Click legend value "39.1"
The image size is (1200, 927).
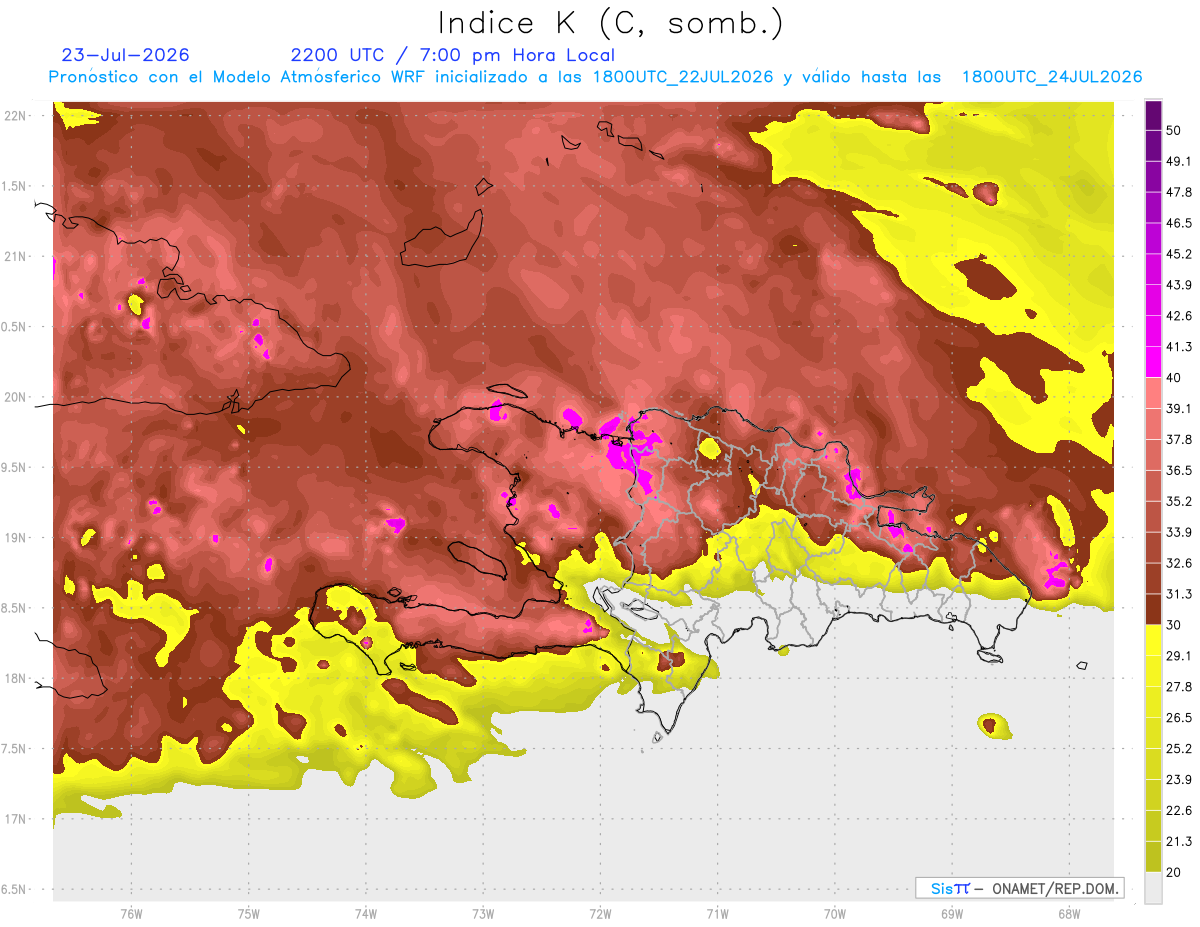pyautogui.click(x=1178, y=408)
